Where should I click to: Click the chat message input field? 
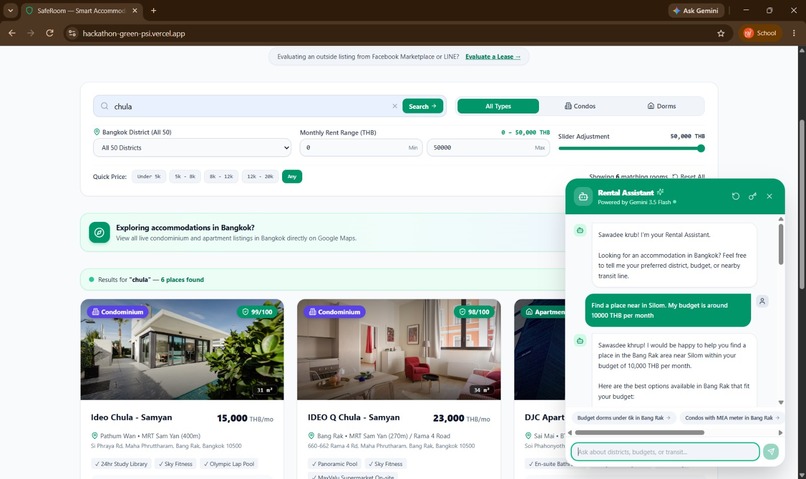click(x=665, y=452)
